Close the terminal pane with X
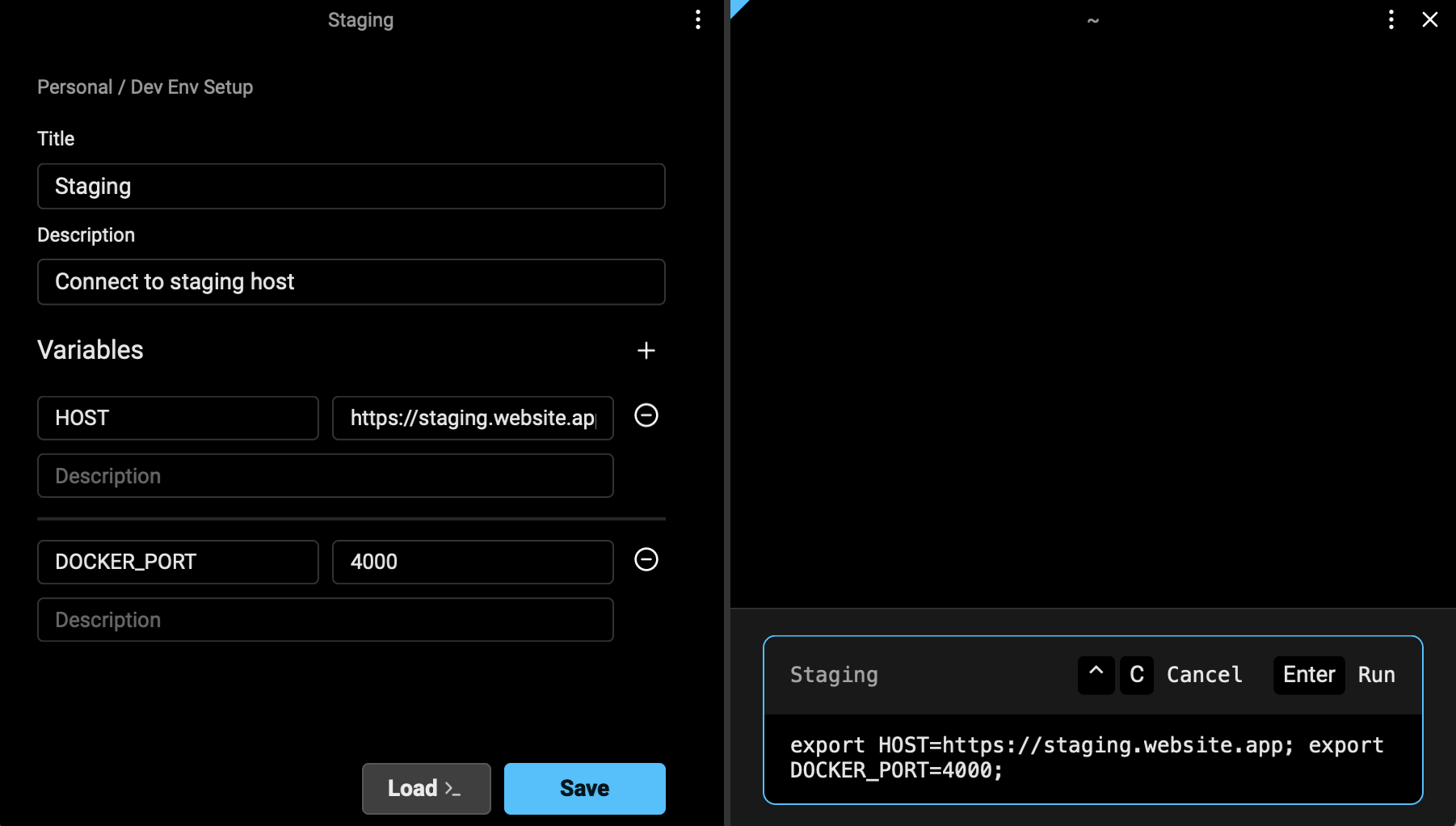 click(1429, 20)
